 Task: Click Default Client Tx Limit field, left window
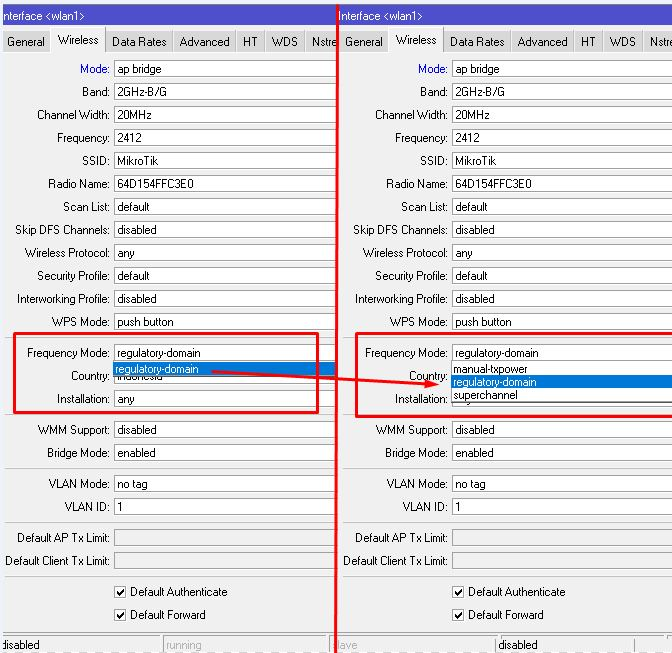pos(225,561)
